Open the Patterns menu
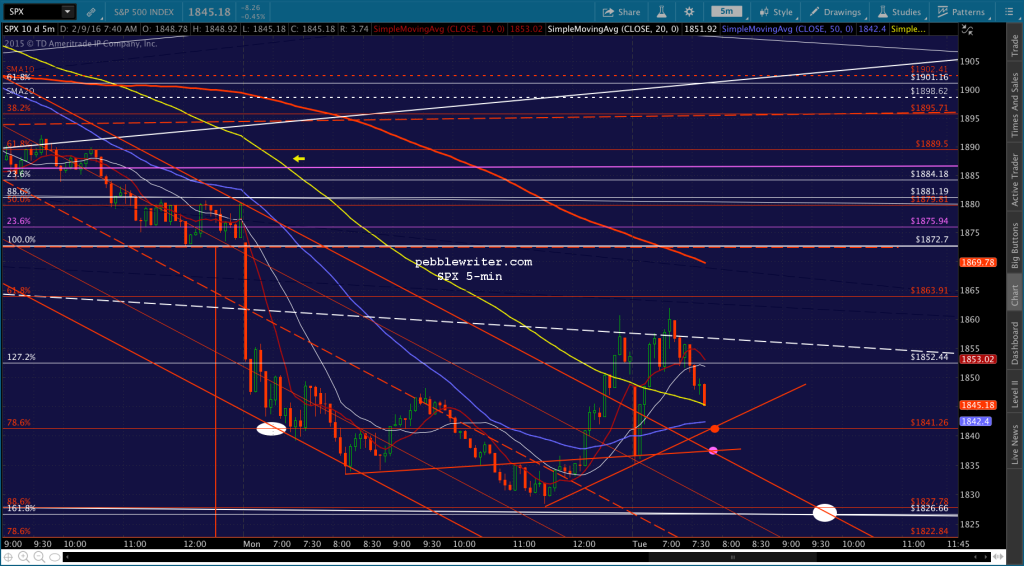The width and height of the screenshot is (1024, 566). click(961, 12)
